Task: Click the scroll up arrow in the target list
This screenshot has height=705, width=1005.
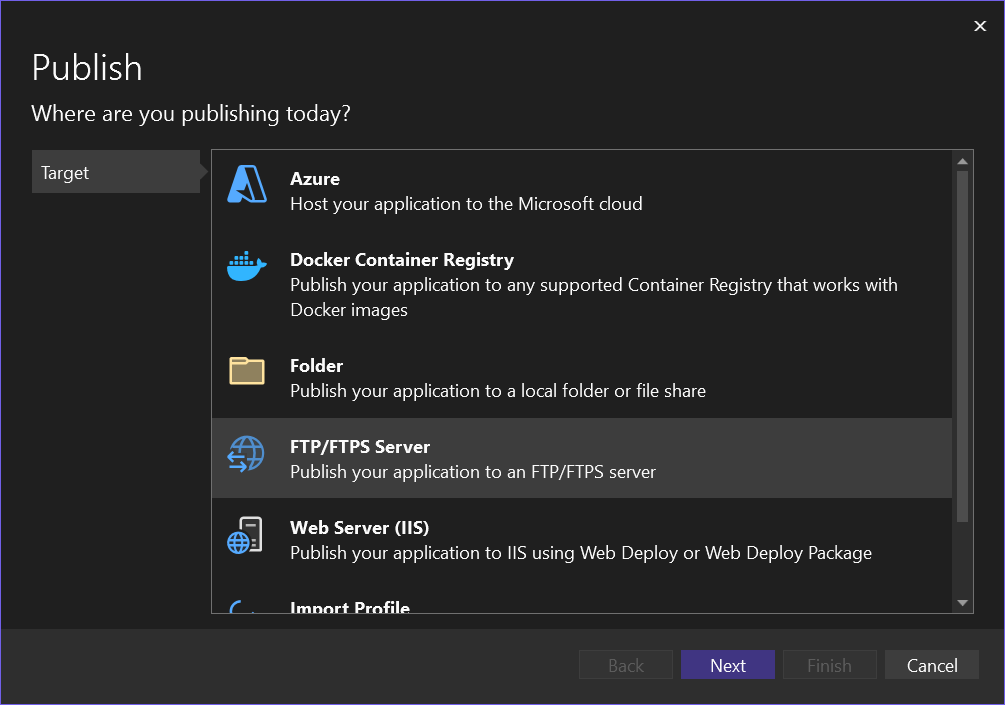Action: click(962, 161)
